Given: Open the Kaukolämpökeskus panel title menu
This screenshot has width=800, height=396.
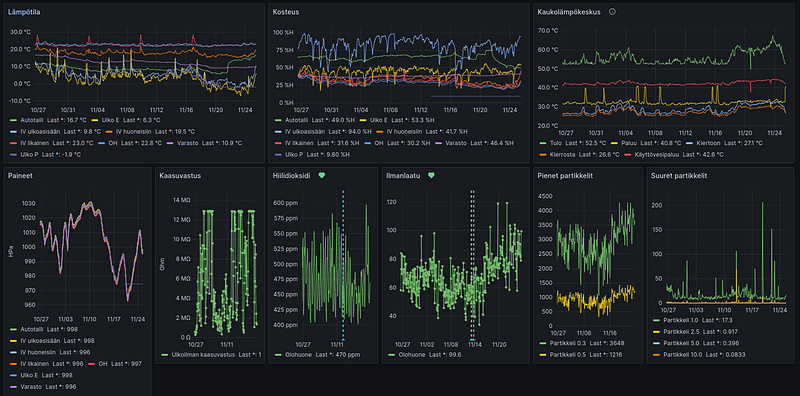Looking at the screenshot, I should pos(569,11).
